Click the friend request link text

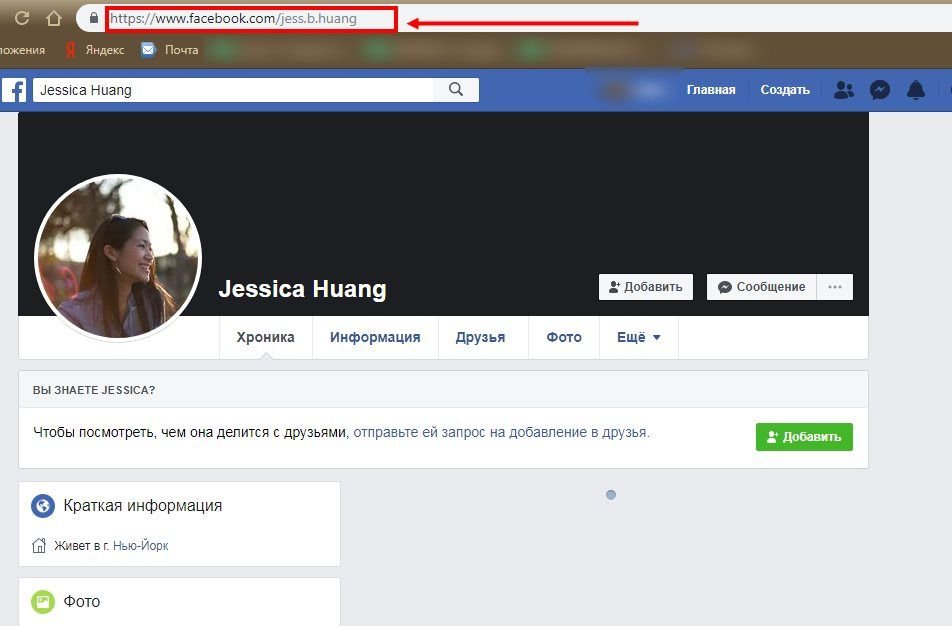coord(502,432)
